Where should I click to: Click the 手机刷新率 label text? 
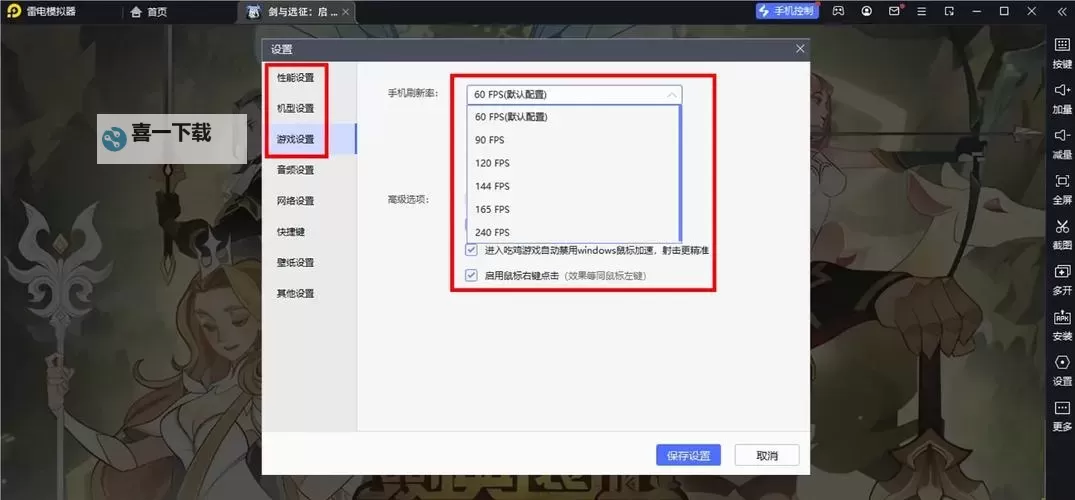point(413,93)
